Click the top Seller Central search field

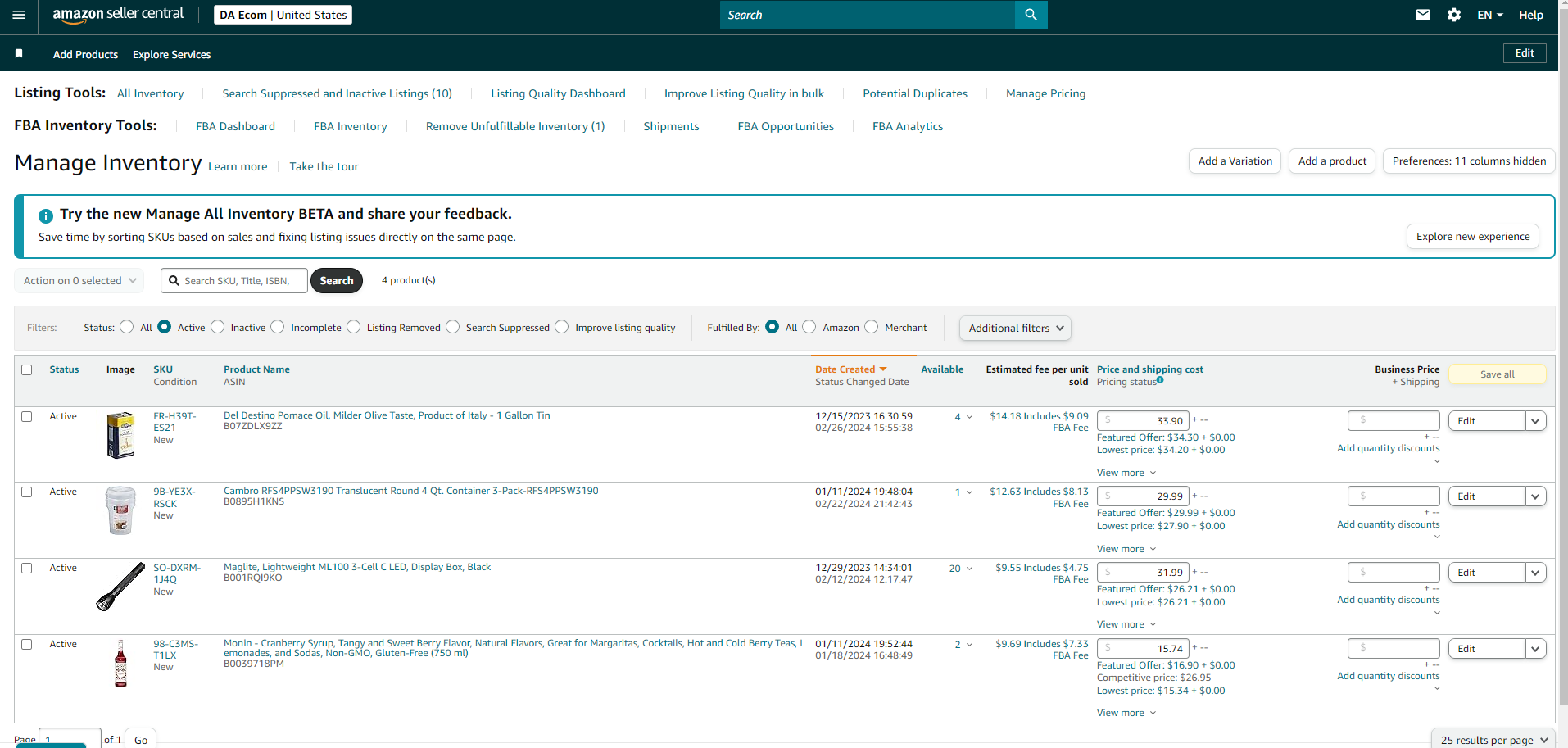pyautogui.click(x=867, y=15)
